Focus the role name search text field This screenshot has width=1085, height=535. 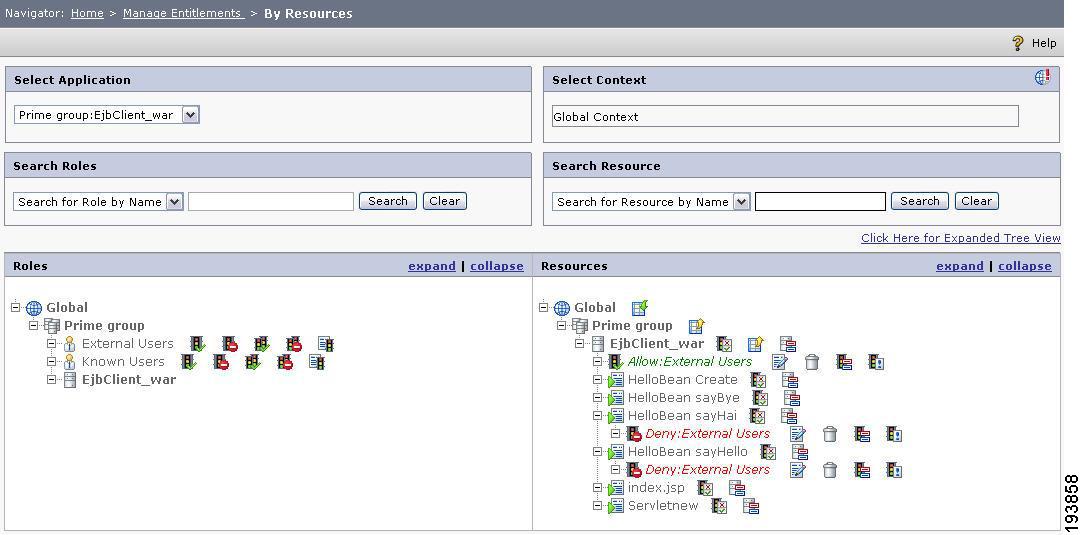271,201
